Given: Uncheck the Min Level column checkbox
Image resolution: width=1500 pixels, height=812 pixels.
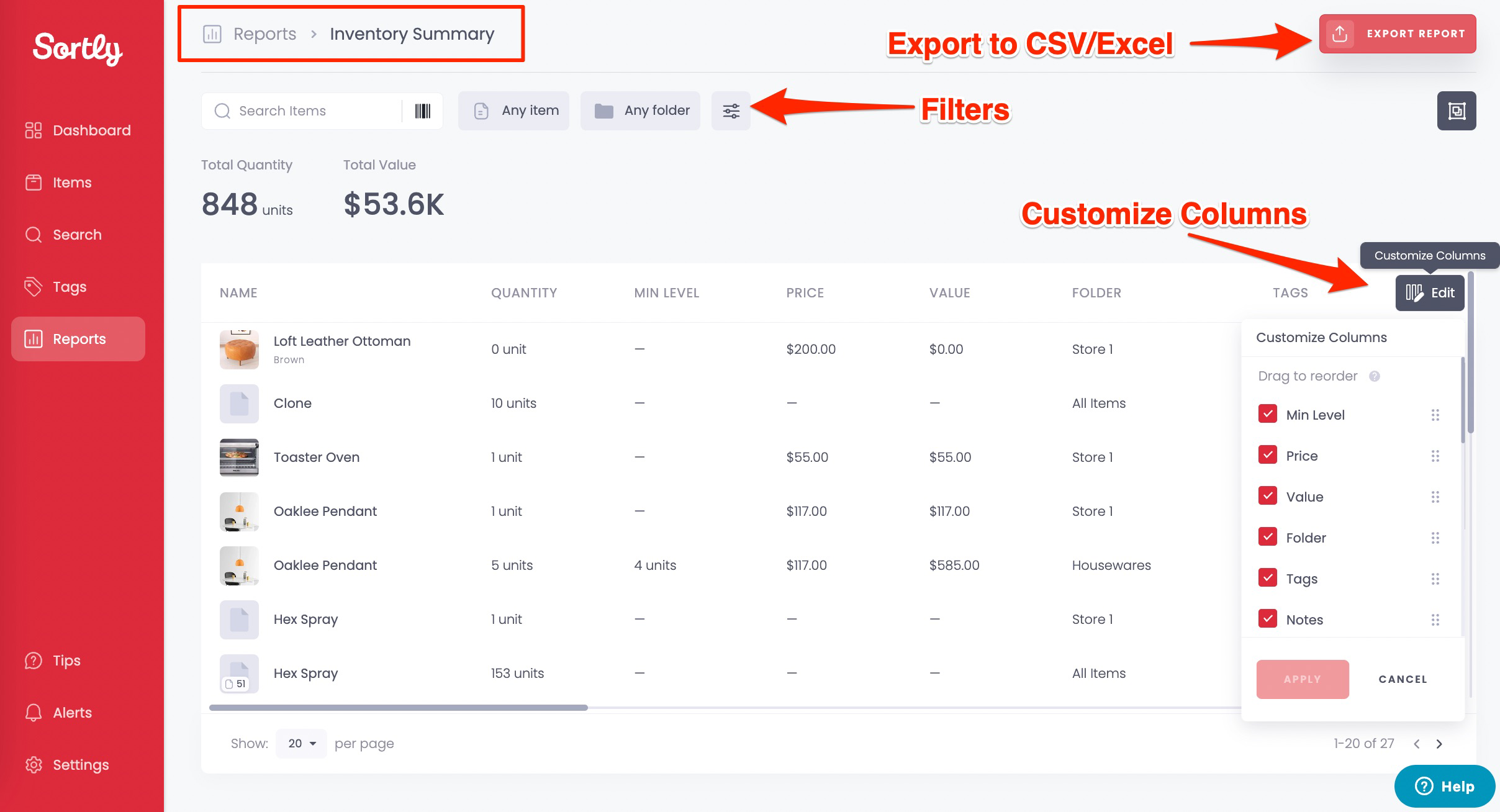Looking at the screenshot, I should (x=1267, y=414).
